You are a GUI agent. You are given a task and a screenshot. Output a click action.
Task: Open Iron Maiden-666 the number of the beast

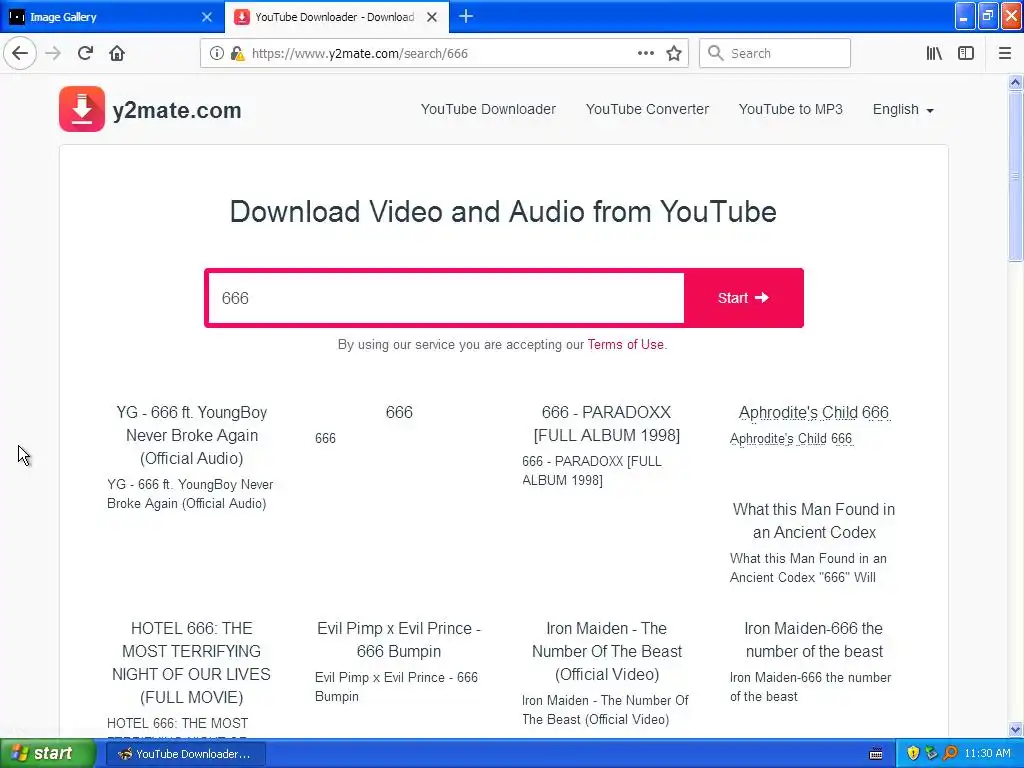click(814, 639)
